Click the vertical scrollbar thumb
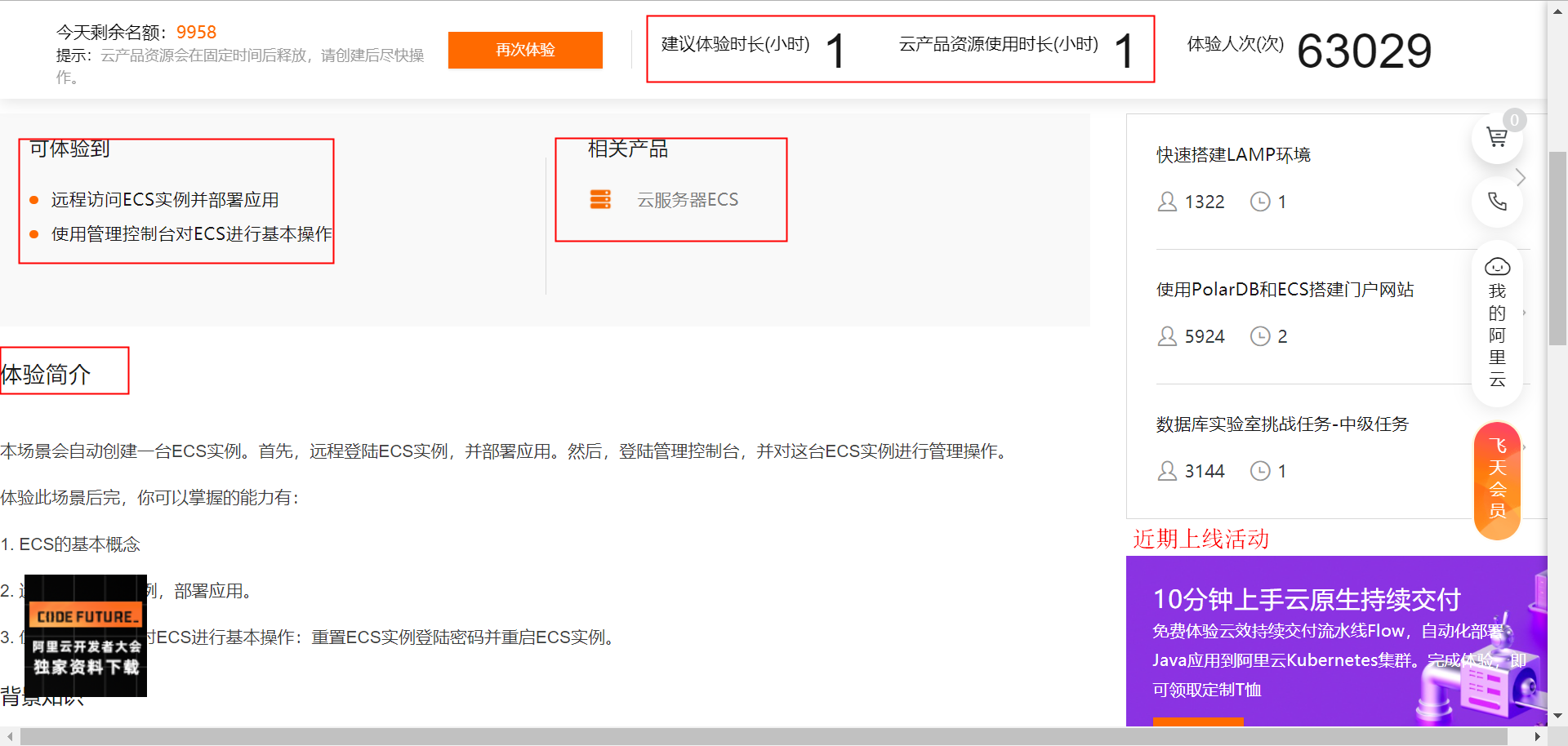Viewport: 1568px width, 746px height. [x=1557, y=248]
